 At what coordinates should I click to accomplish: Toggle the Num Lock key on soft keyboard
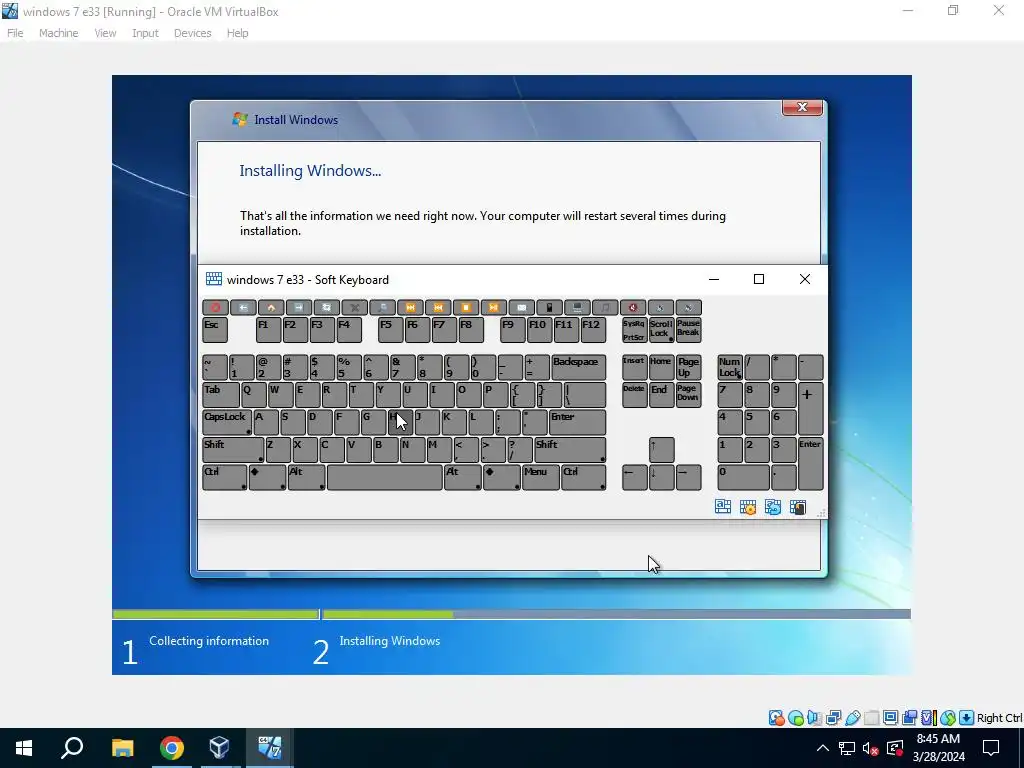[729, 368]
